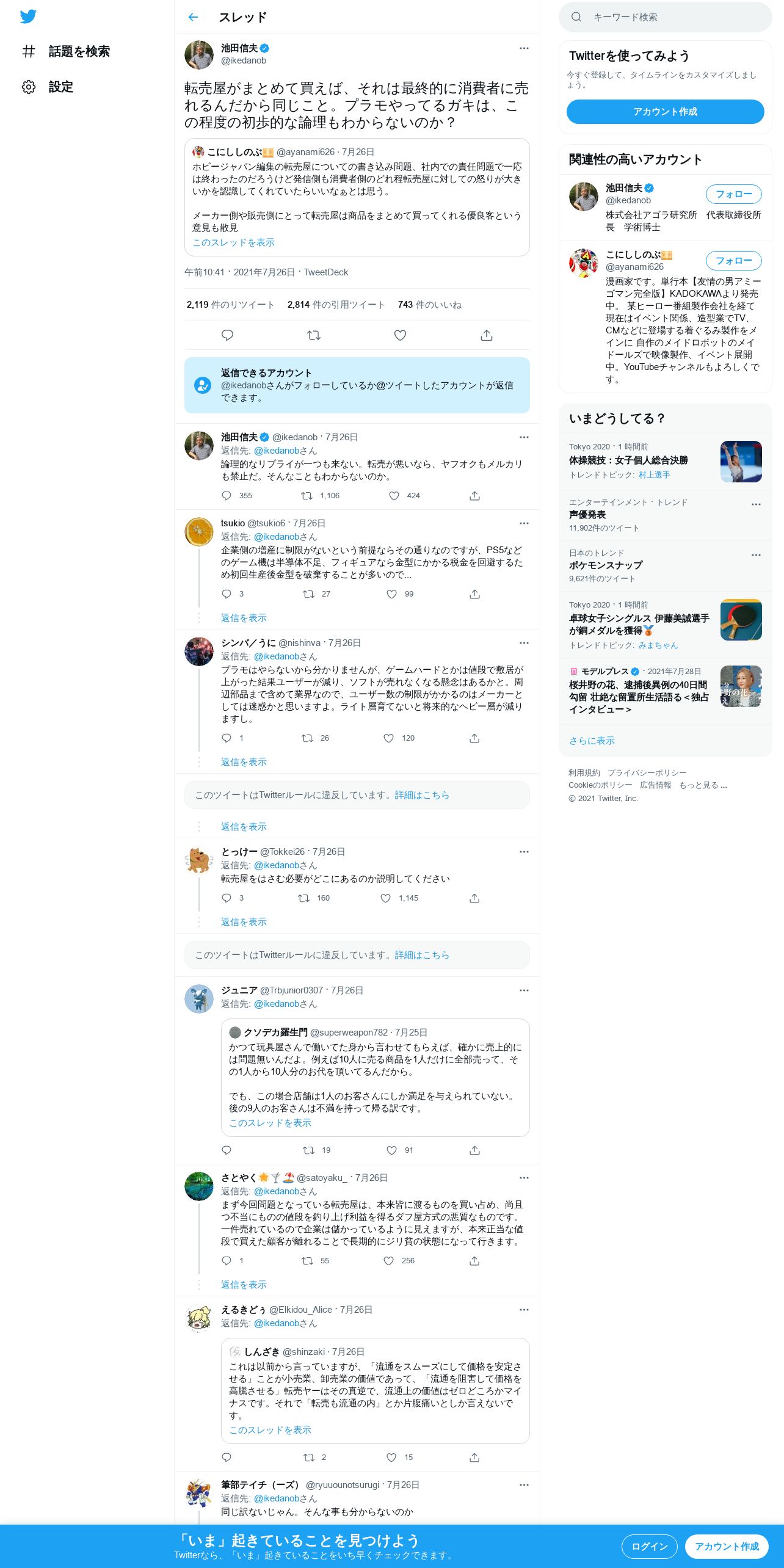Retweet the main 池田信夫 tweet
784x1568 pixels.
point(313,335)
